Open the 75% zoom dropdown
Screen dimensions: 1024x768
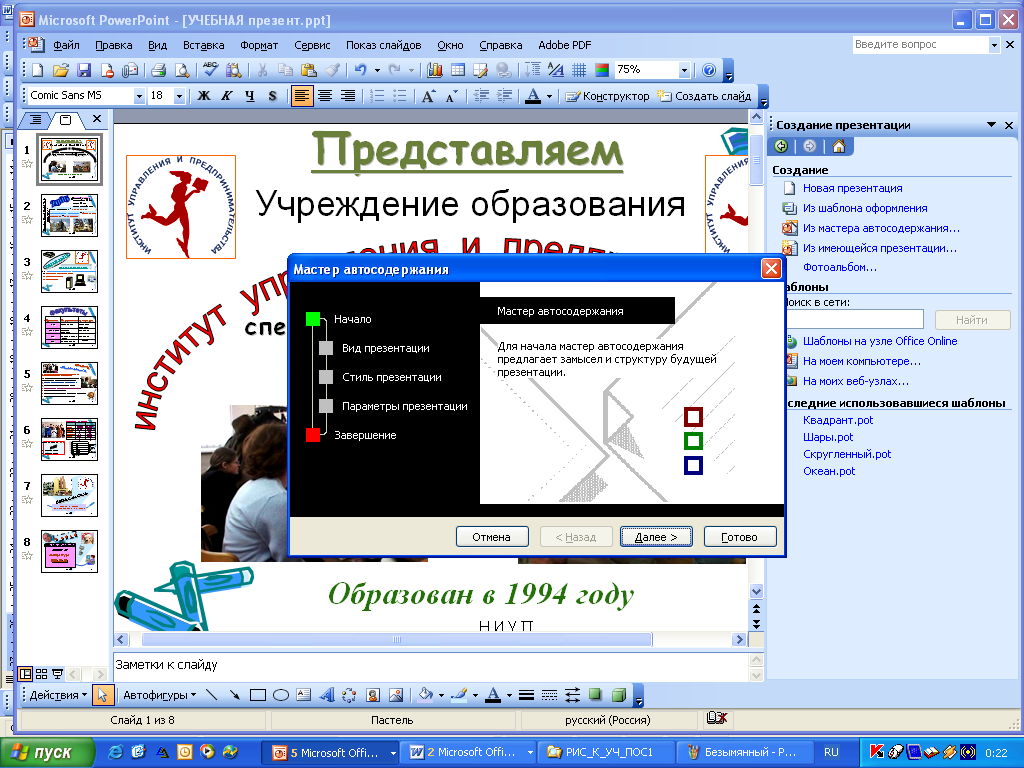click(684, 70)
